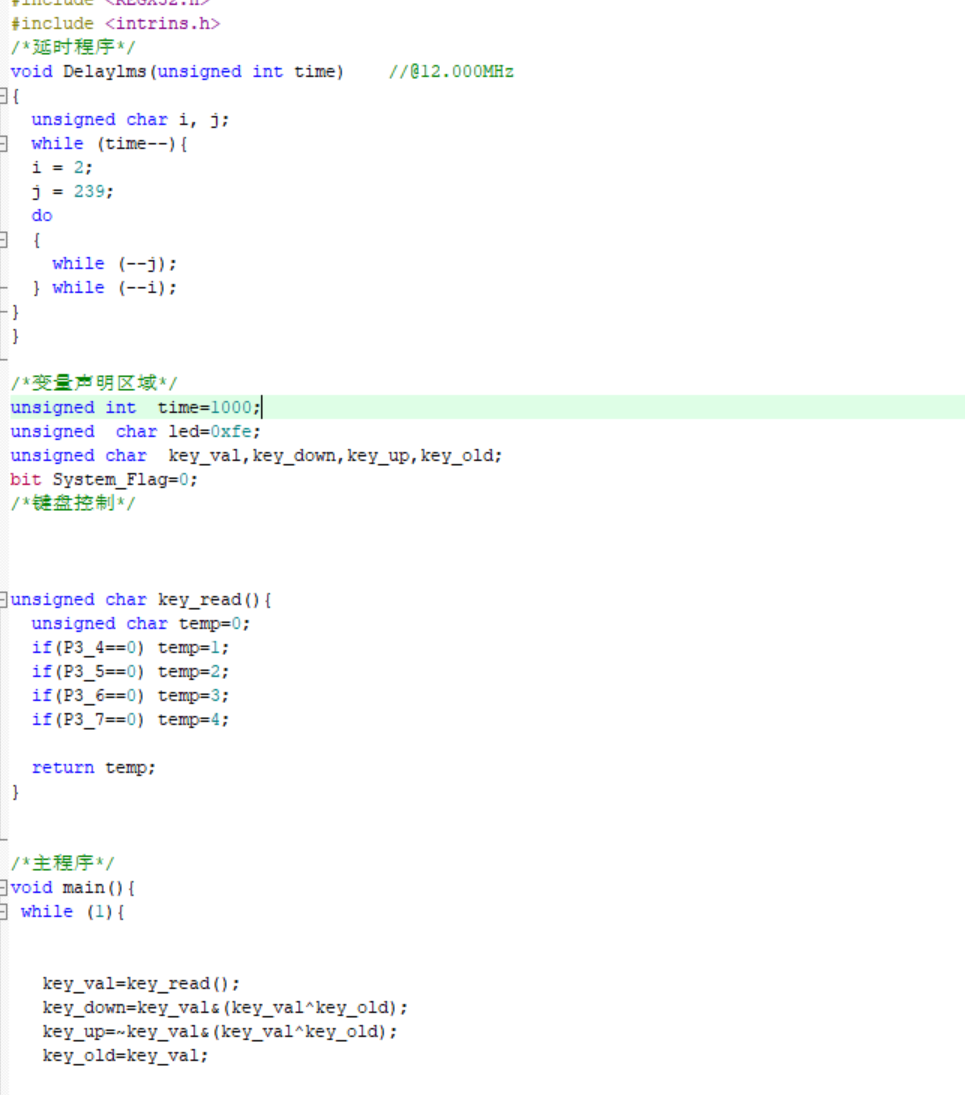This screenshot has width=965, height=1095.
Task: Click the key_old=key_val line
Action: point(125,1056)
